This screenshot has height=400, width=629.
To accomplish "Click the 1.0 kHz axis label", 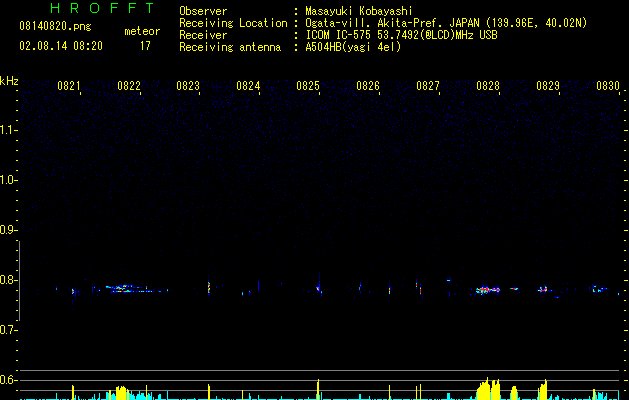I will tap(8, 180).
